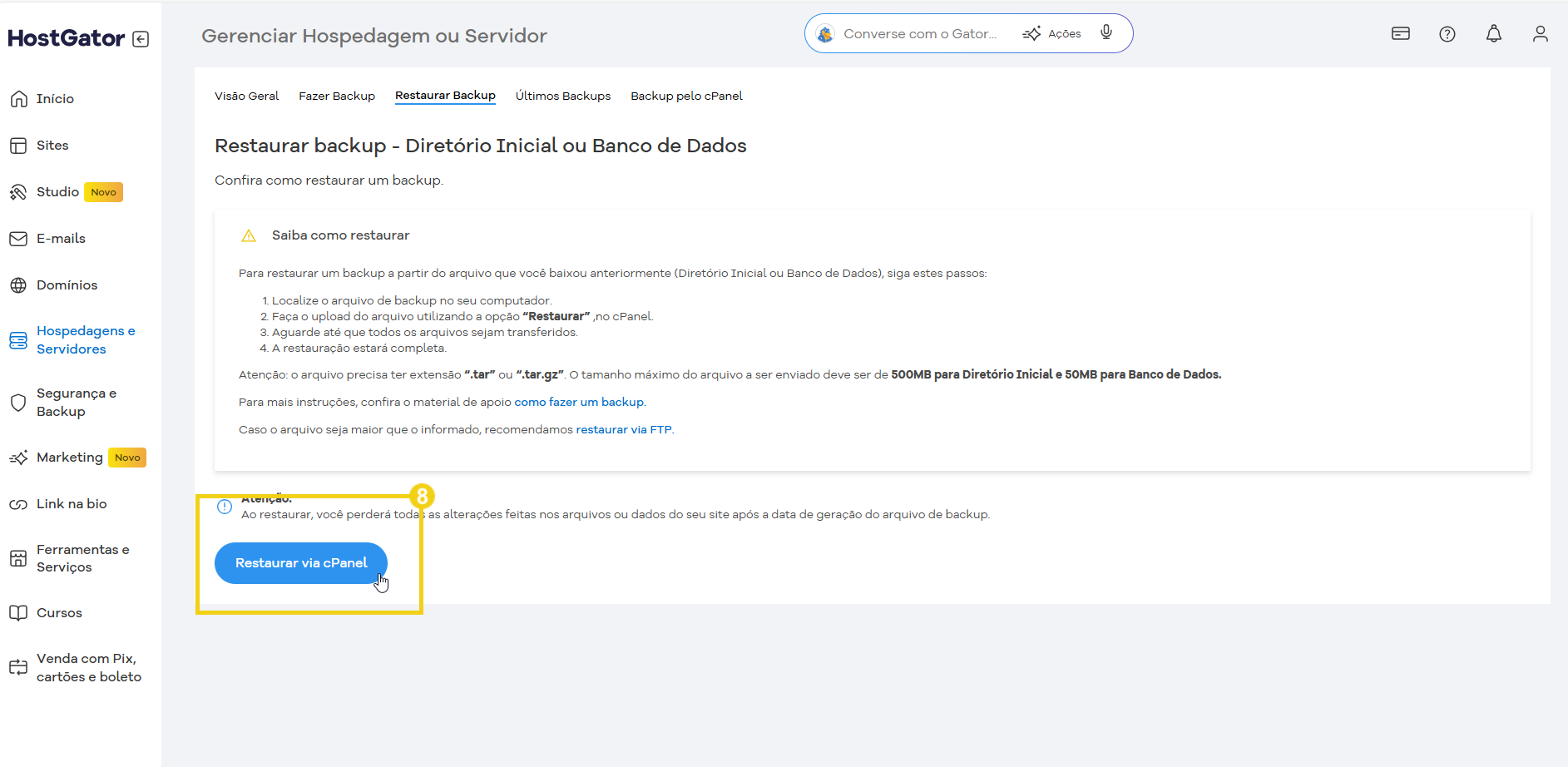Open the Ações sparkle button
1568x767 pixels.
pos(1052,34)
